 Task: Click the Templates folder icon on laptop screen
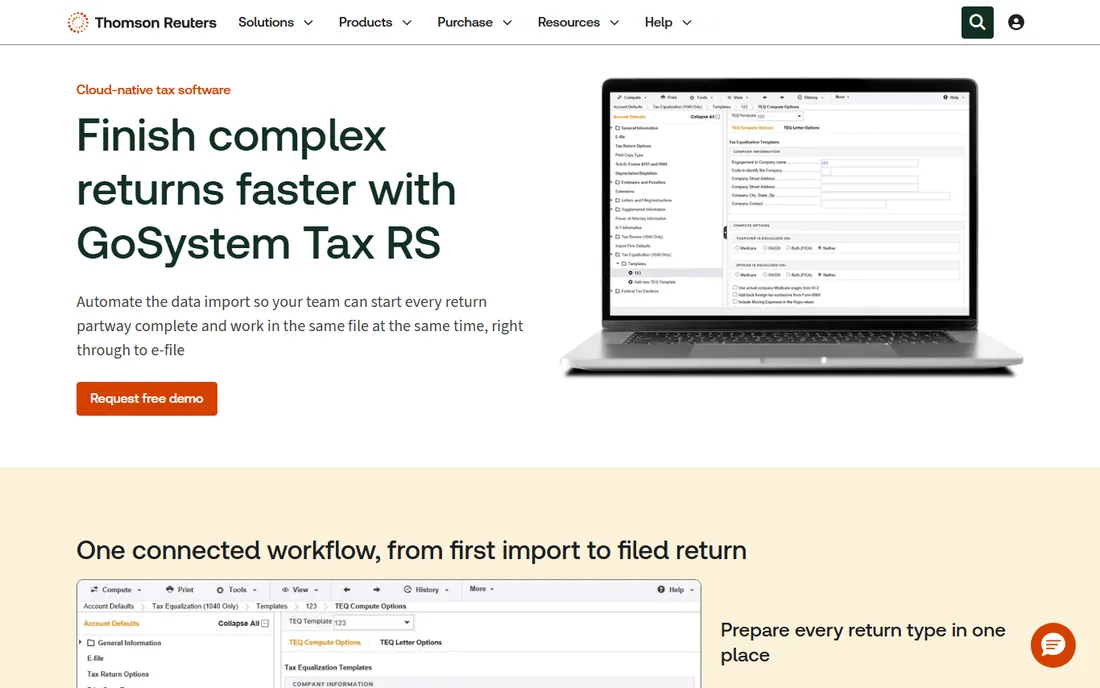point(624,264)
